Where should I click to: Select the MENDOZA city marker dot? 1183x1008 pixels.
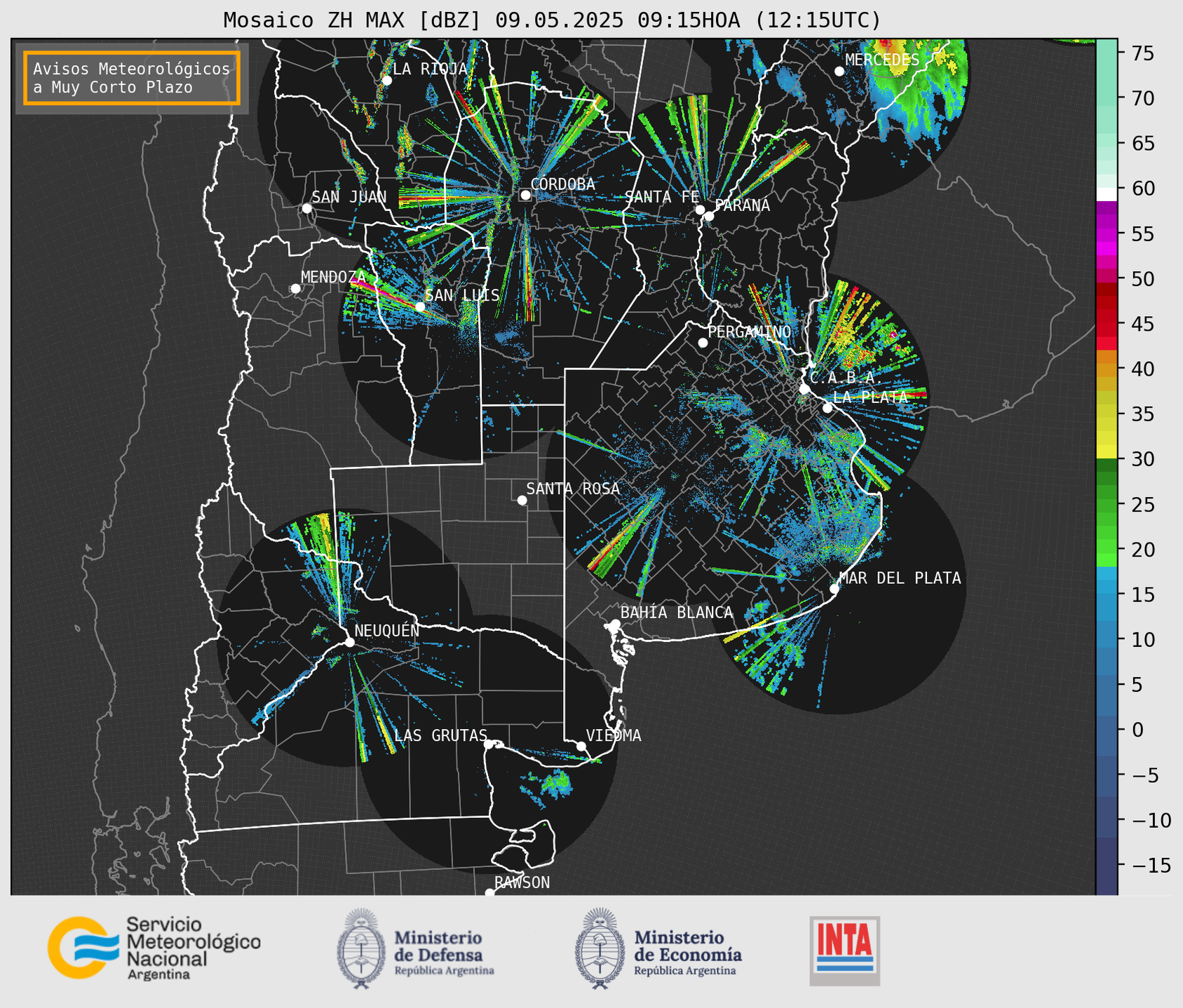pos(295,289)
